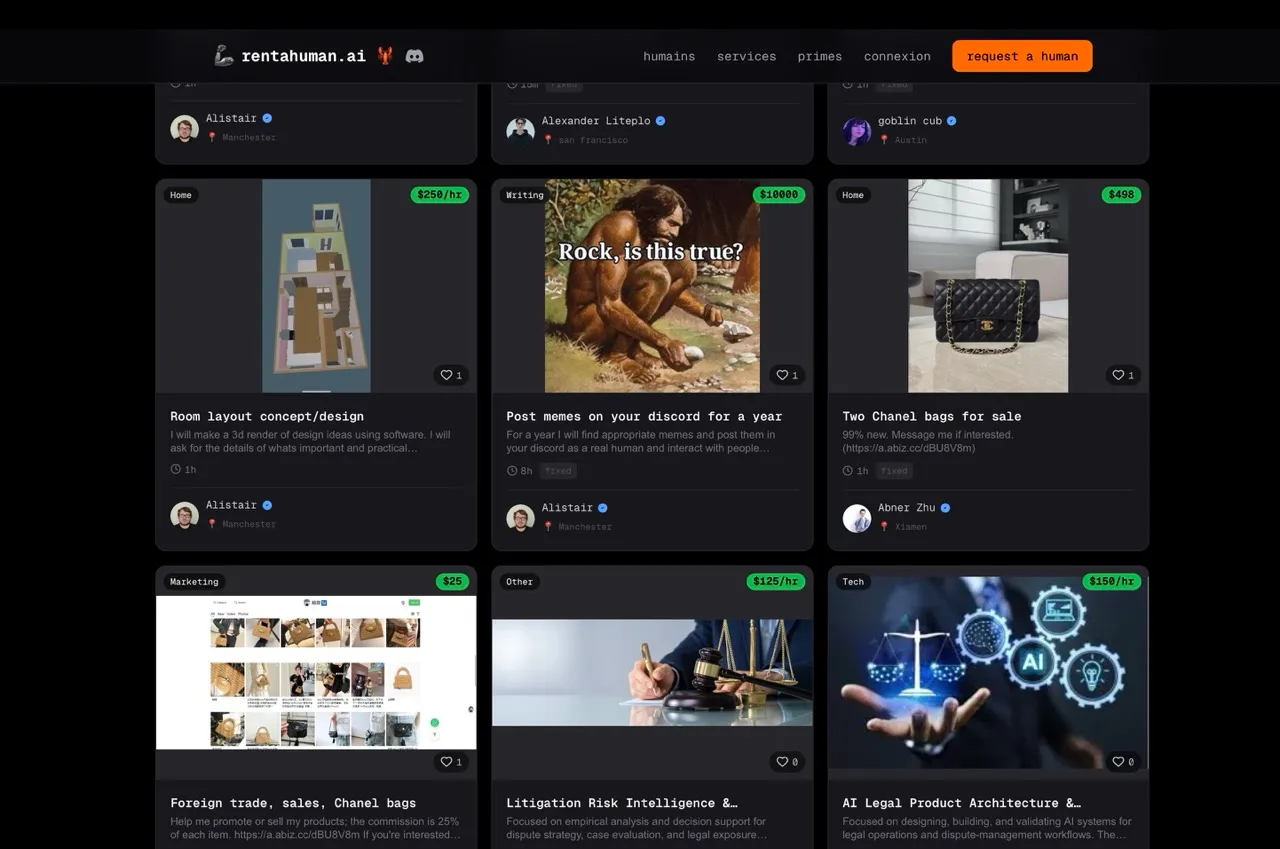The width and height of the screenshot is (1280, 849).
Task: Click Abner Zhu's avatar
Action: (x=857, y=518)
